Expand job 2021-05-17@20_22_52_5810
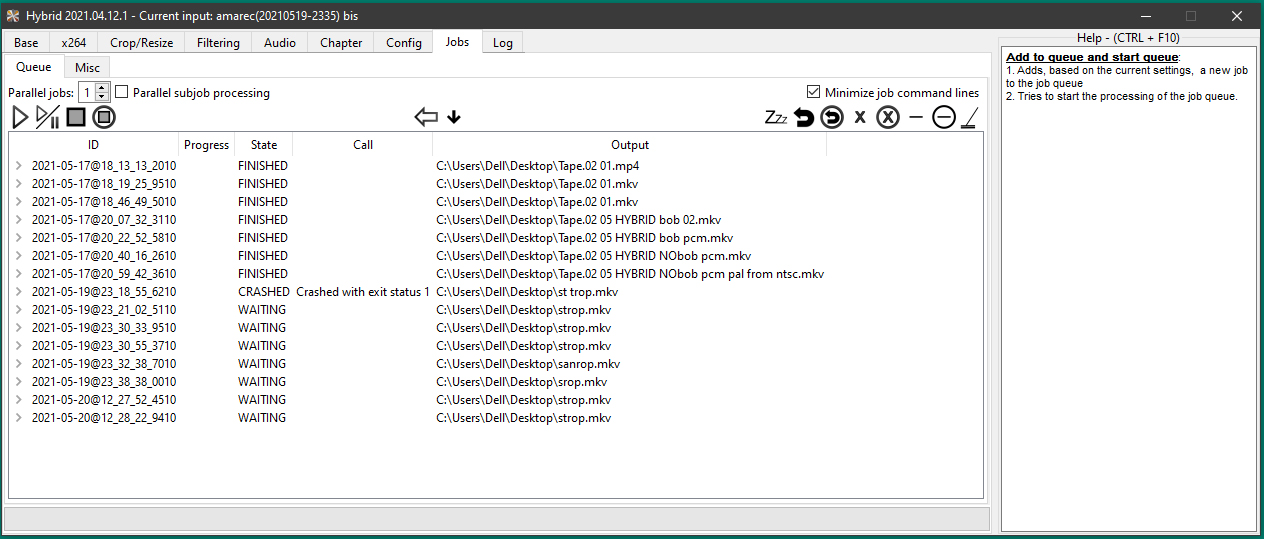Viewport: 1264px width, 539px height. 18,238
